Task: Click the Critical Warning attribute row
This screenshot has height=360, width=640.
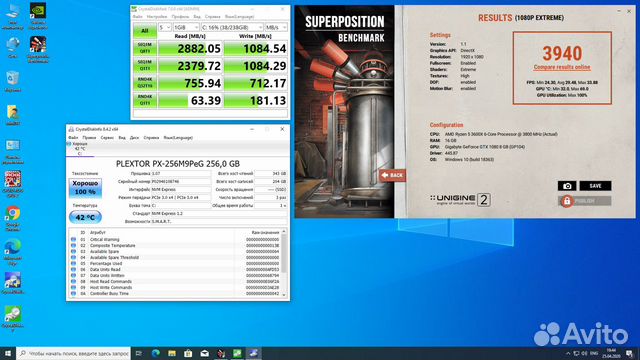Action: coord(176,240)
